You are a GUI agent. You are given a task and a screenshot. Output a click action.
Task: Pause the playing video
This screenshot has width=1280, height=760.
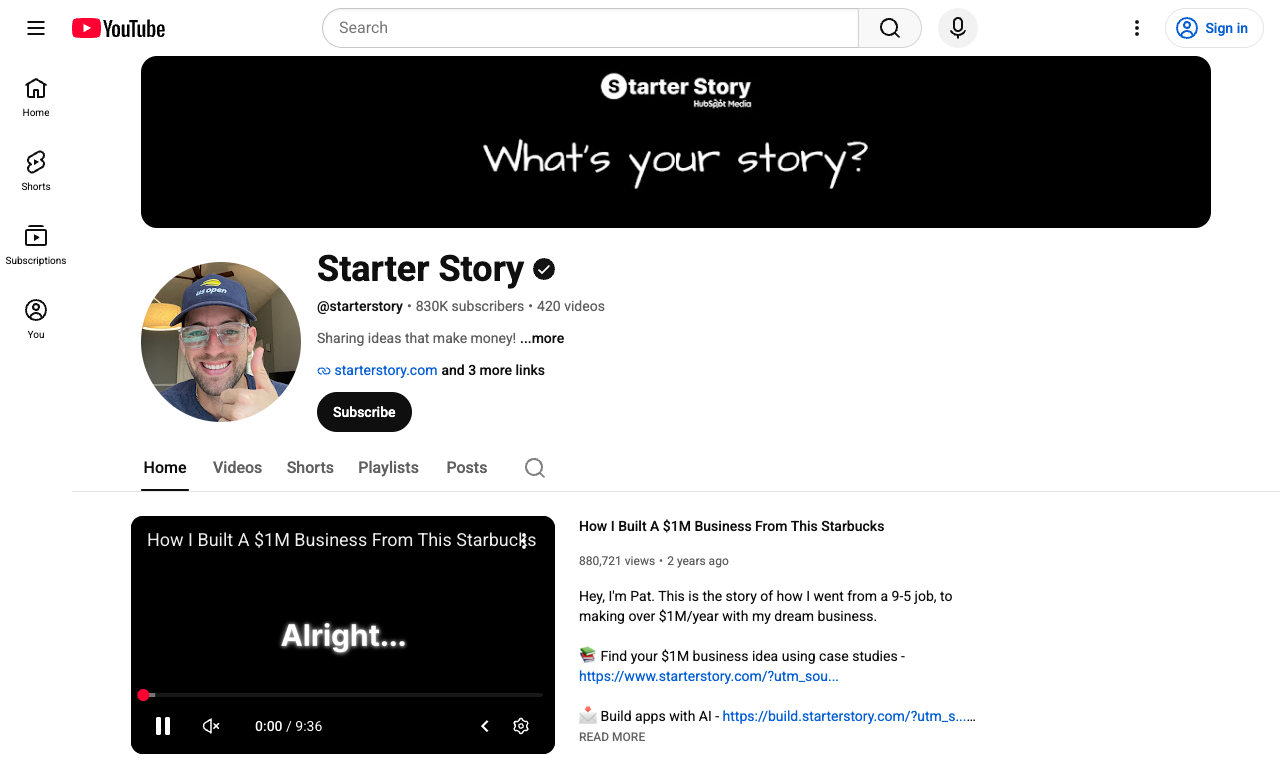click(163, 726)
